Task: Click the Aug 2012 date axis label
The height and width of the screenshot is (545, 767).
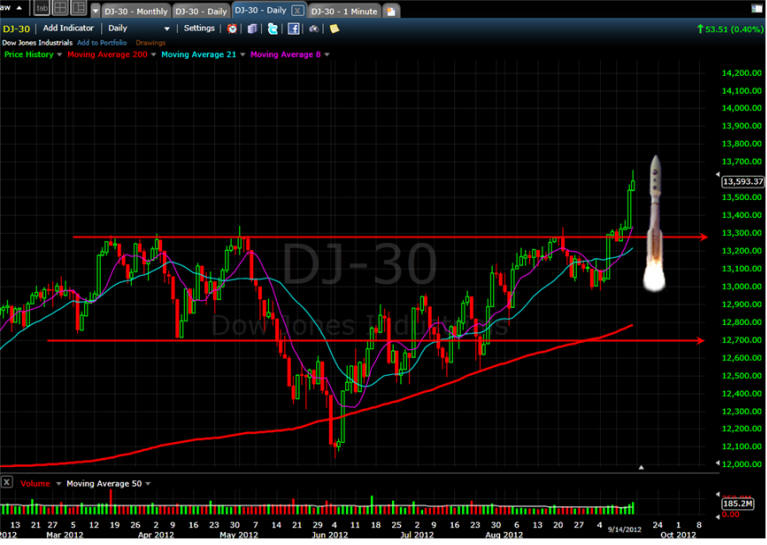Action: tap(504, 535)
